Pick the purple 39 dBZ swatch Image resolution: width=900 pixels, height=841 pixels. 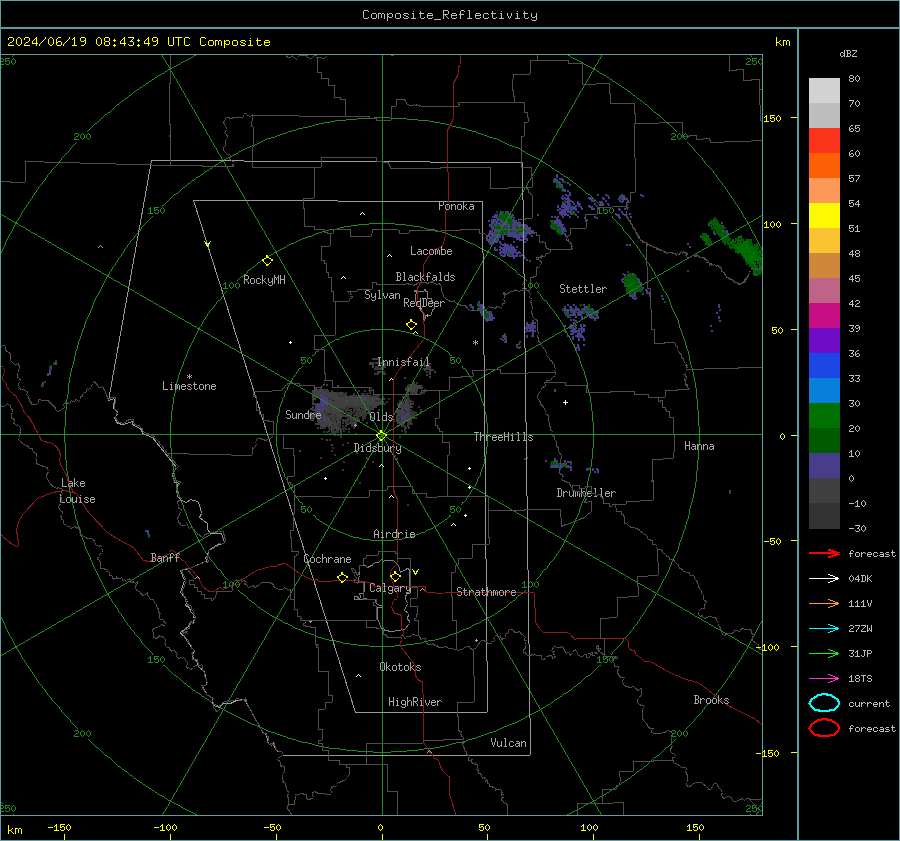click(x=824, y=340)
